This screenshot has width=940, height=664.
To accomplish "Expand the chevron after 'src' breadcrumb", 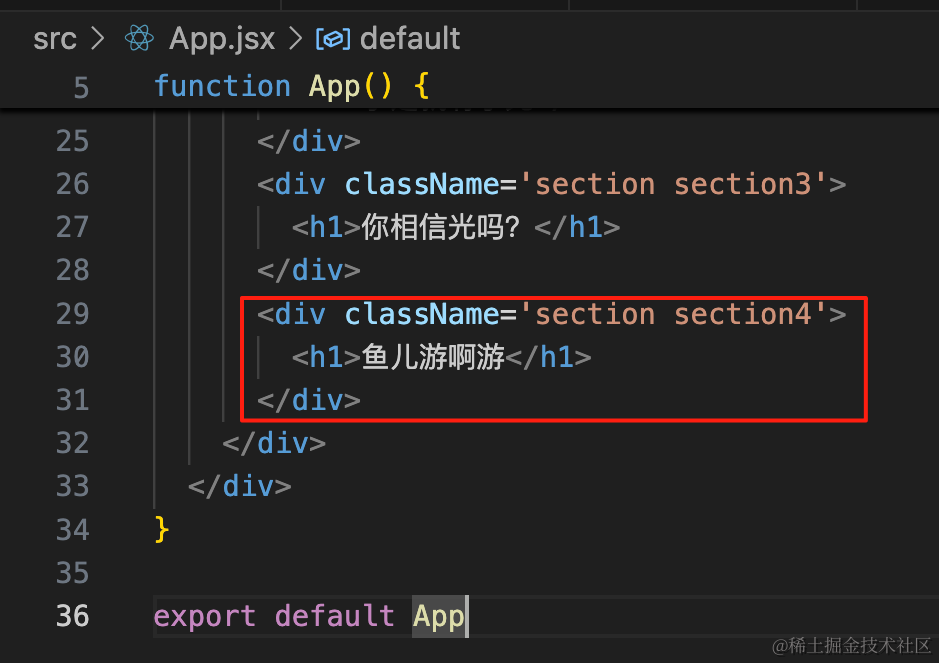I will (98, 39).
